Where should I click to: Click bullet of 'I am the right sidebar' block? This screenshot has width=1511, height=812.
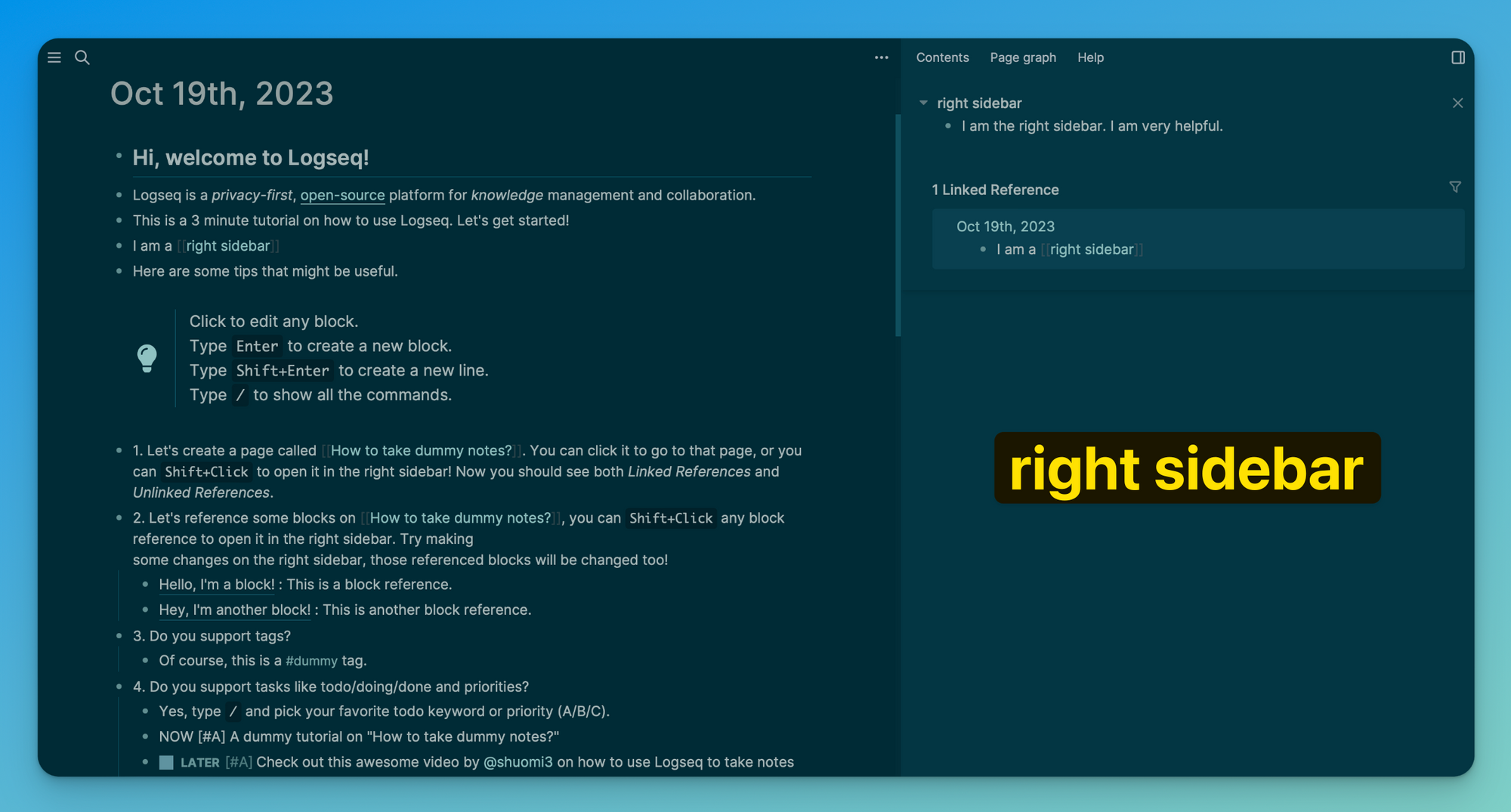948,126
